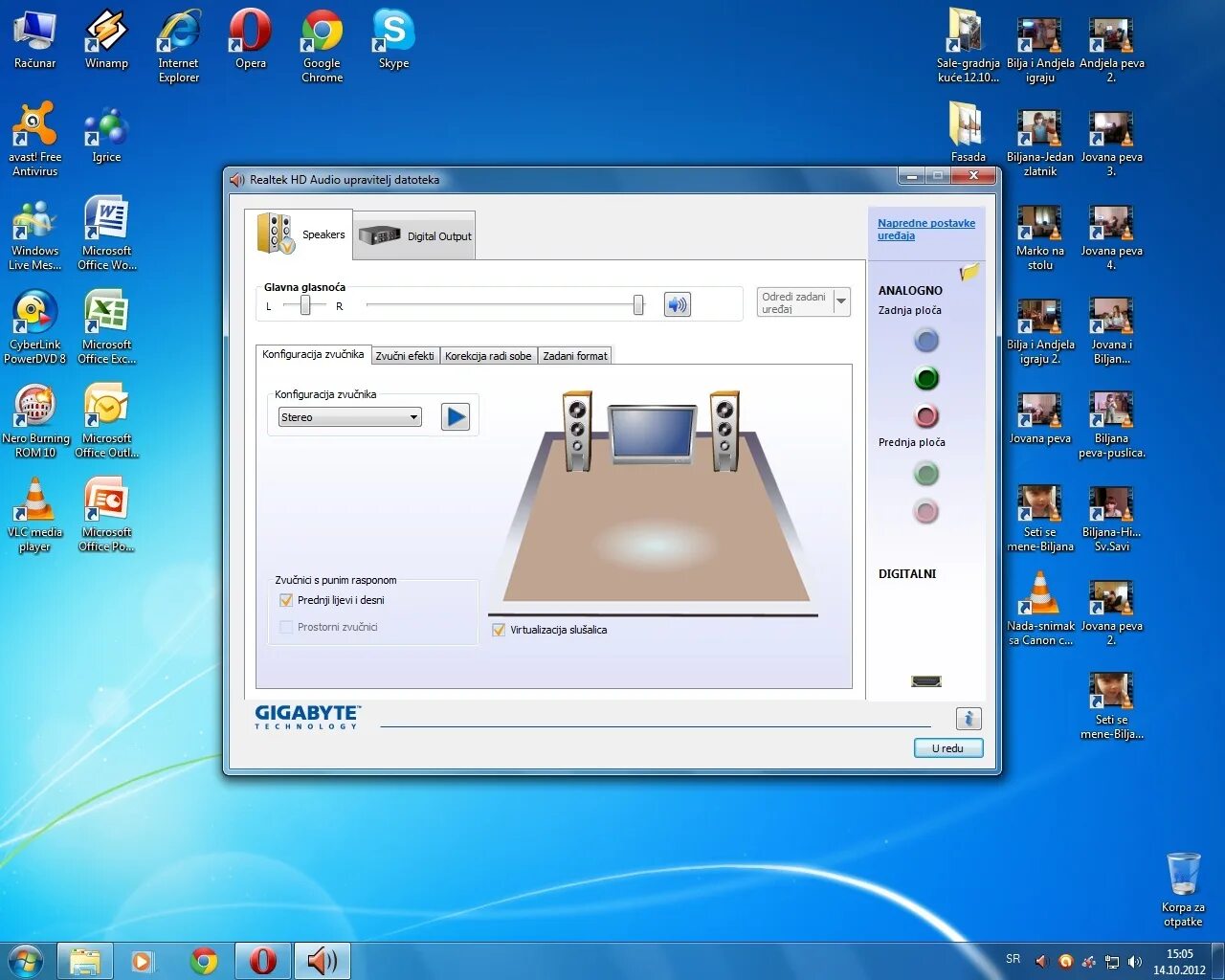This screenshot has height=980, width=1225.
Task: Toggle Prednji lijevi i desni checkbox
Action: click(285, 600)
